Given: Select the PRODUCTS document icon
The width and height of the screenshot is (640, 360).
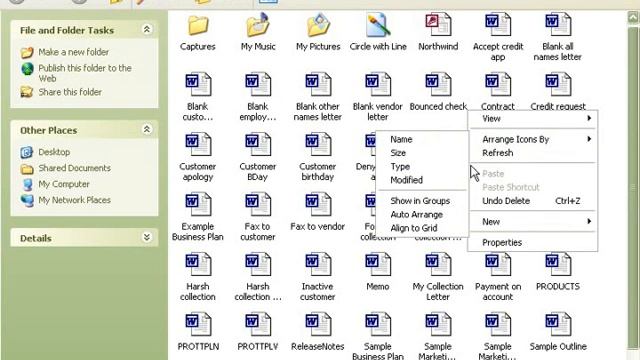Looking at the screenshot, I should (558, 264).
